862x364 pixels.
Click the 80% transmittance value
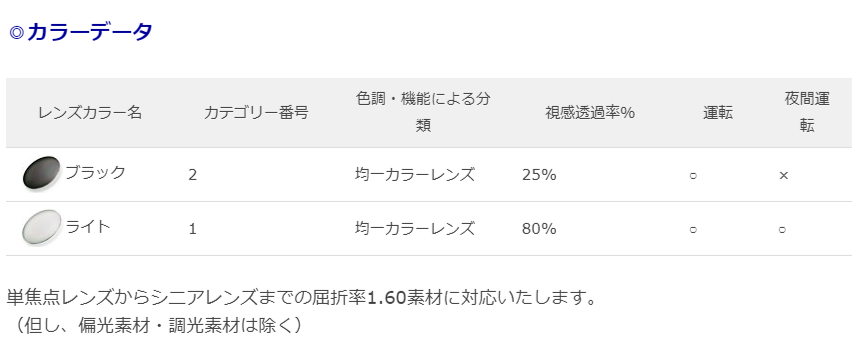(539, 229)
